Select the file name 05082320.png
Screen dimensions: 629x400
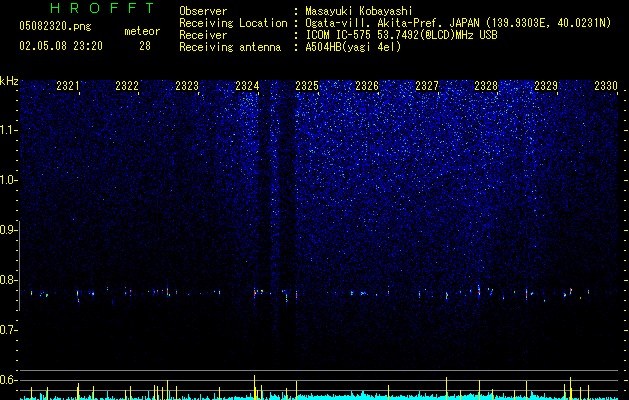(55, 26)
